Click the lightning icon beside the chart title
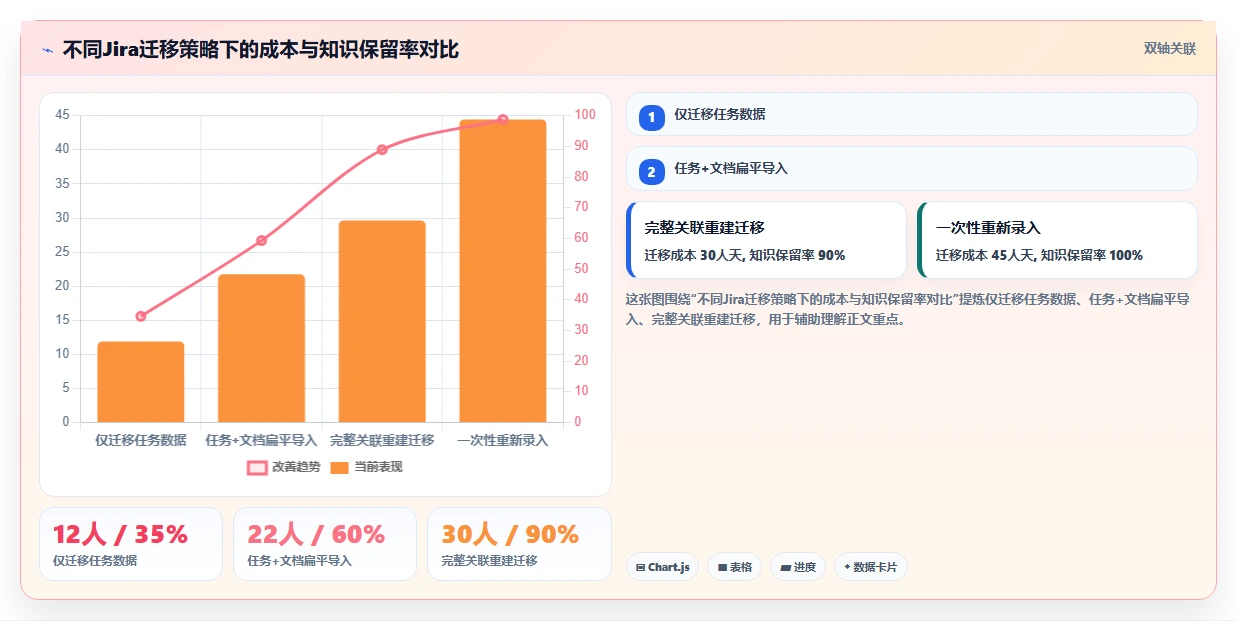 click(x=48, y=50)
